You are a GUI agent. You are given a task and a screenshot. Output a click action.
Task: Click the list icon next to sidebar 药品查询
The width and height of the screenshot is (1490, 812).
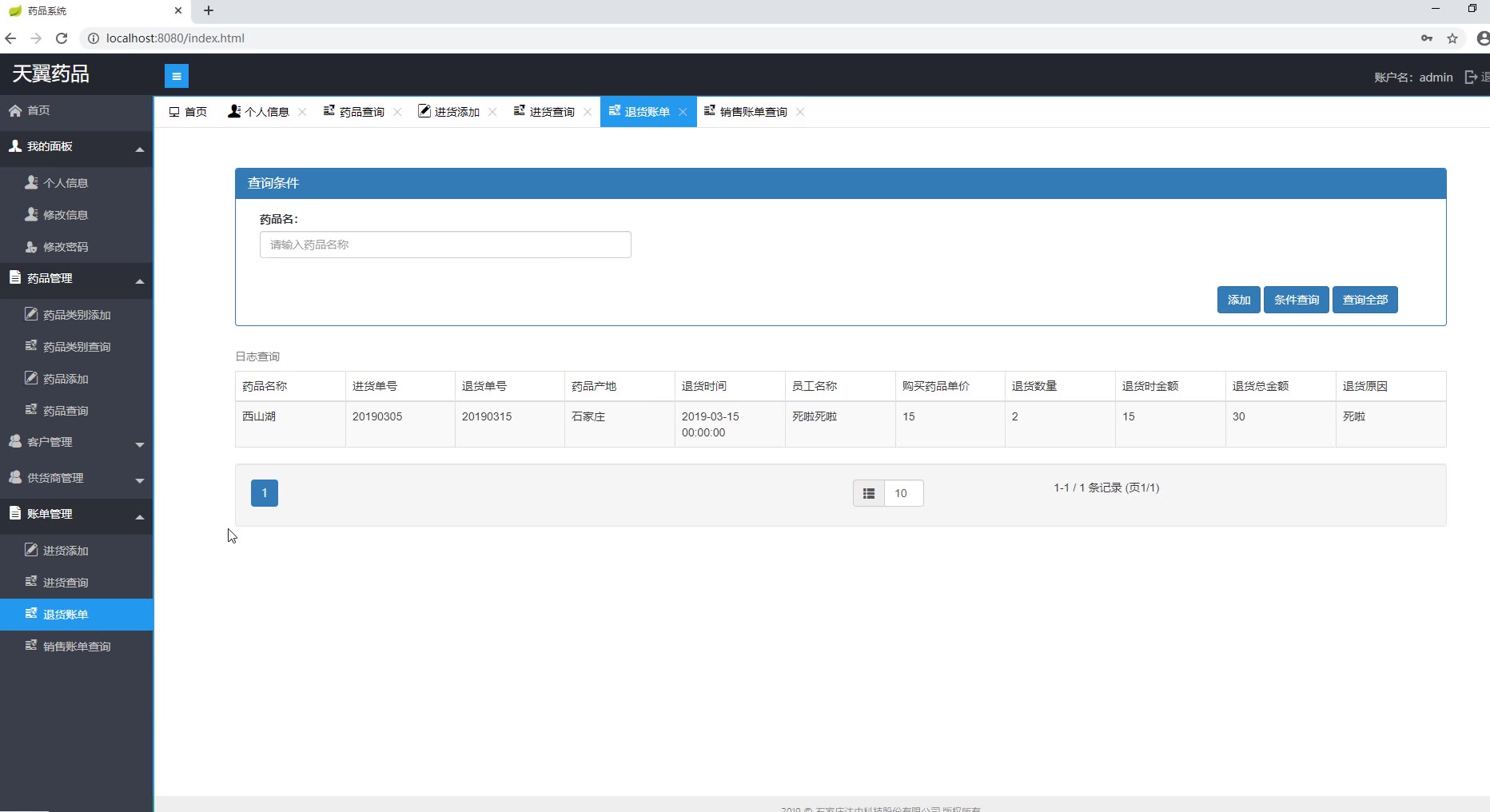(31, 409)
